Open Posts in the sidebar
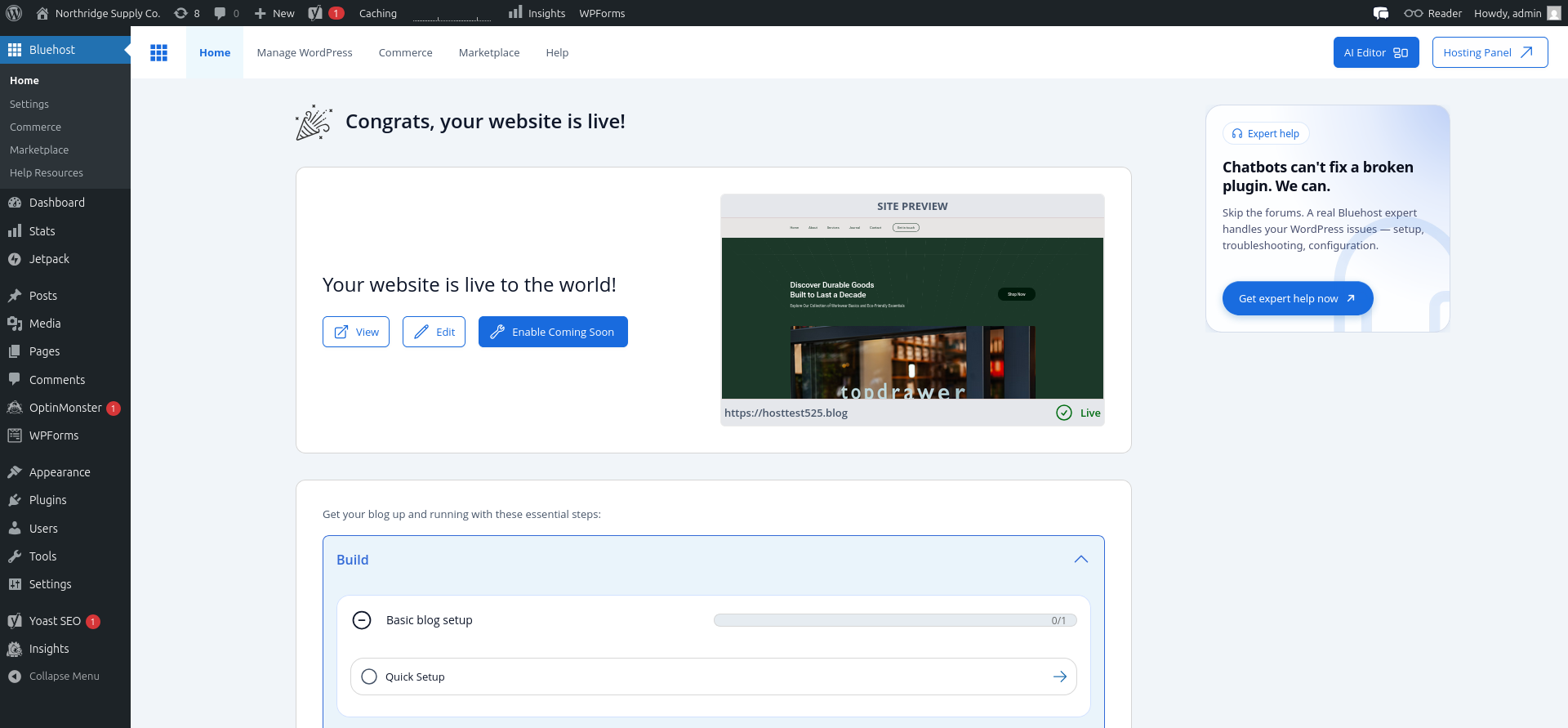1568x728 pixels. point(65,296)
